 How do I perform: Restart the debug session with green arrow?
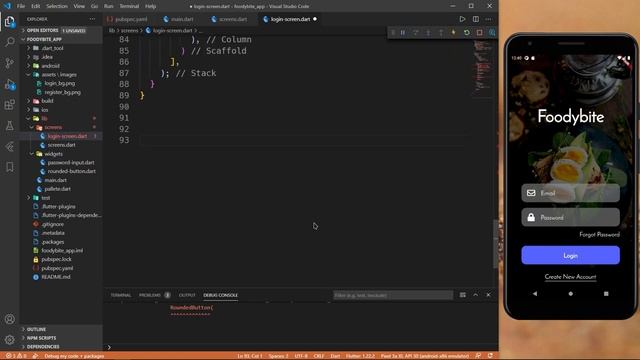467,33
